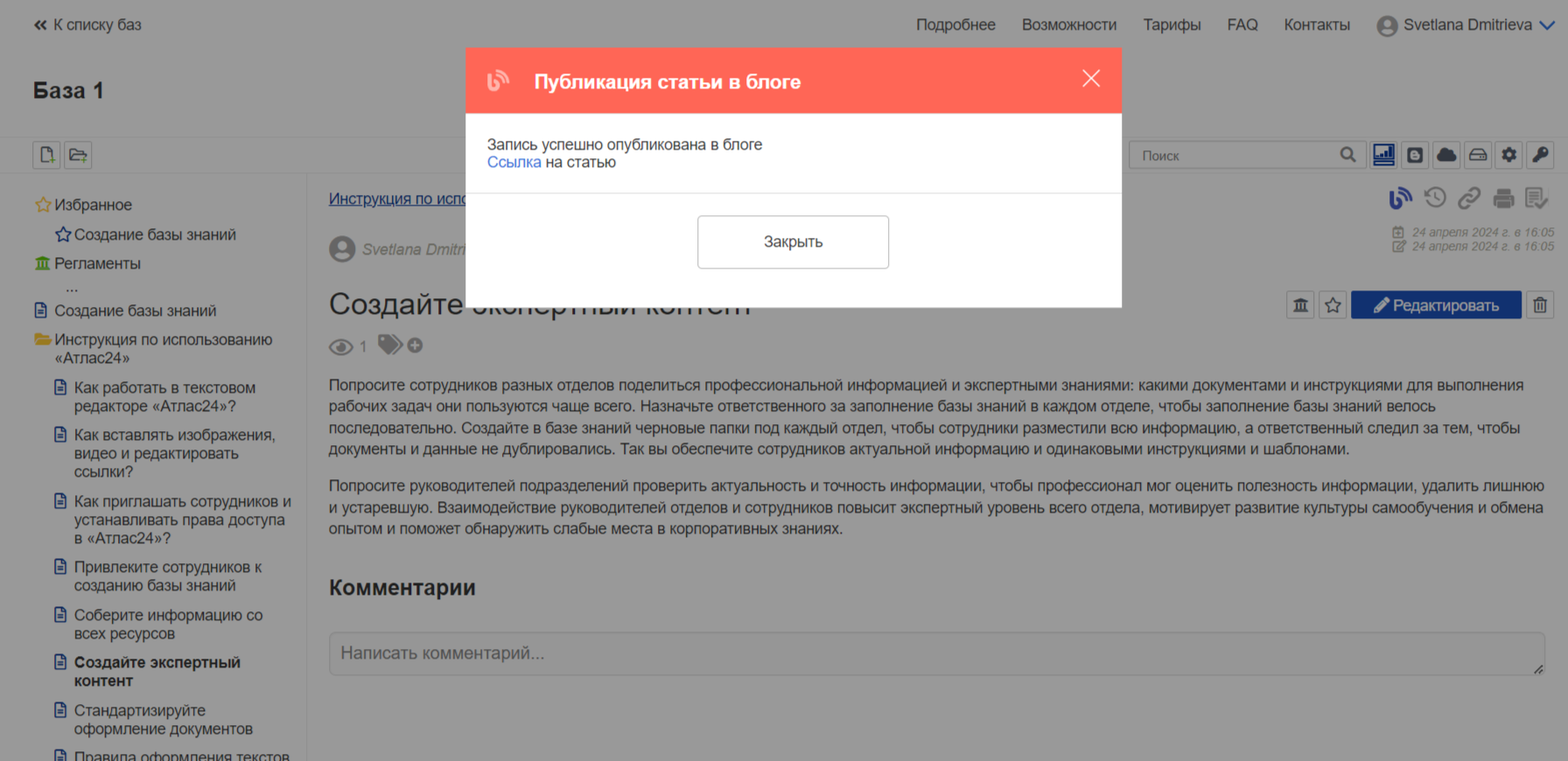The width and height of the screenshot is (1568, 761).
Task: Click the search magnifier icon
Action: tap(1348, 155)
